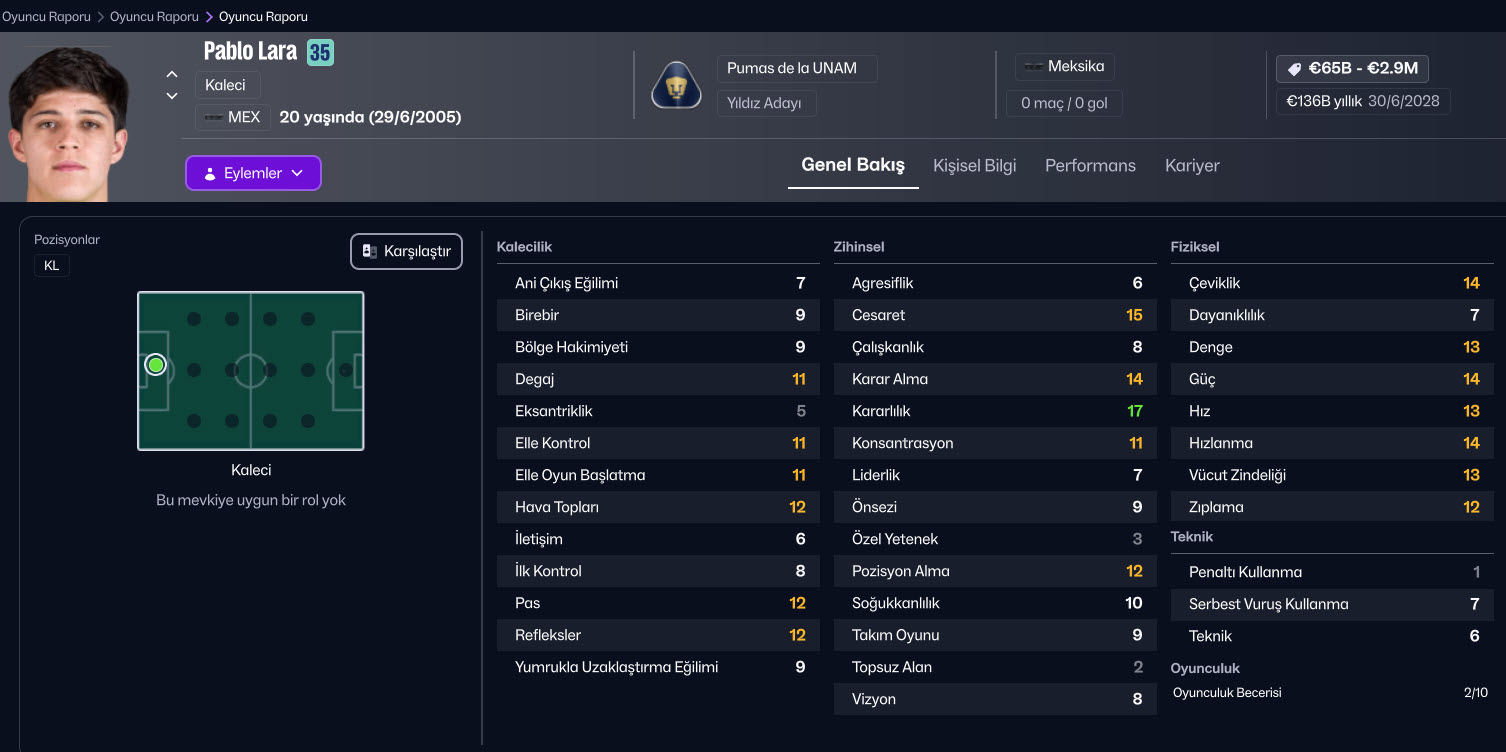
Task: Select the green goalkeeper position dot on pitch
Action: point(155,365)
